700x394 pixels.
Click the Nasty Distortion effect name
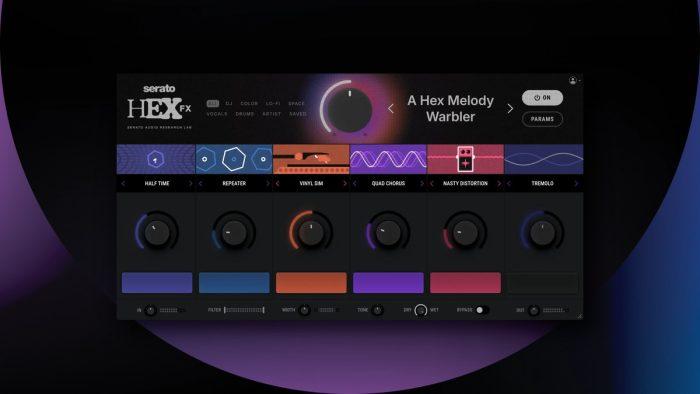click(x=466, y=183)
